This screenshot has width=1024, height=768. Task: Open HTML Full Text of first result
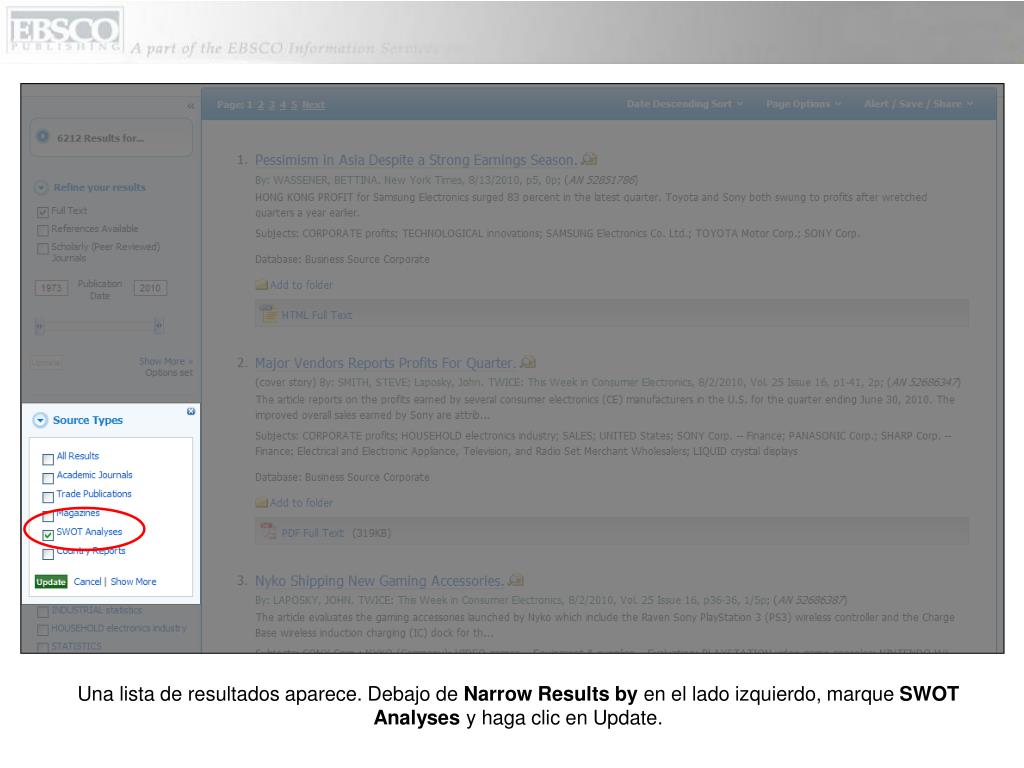pos(316,315)
